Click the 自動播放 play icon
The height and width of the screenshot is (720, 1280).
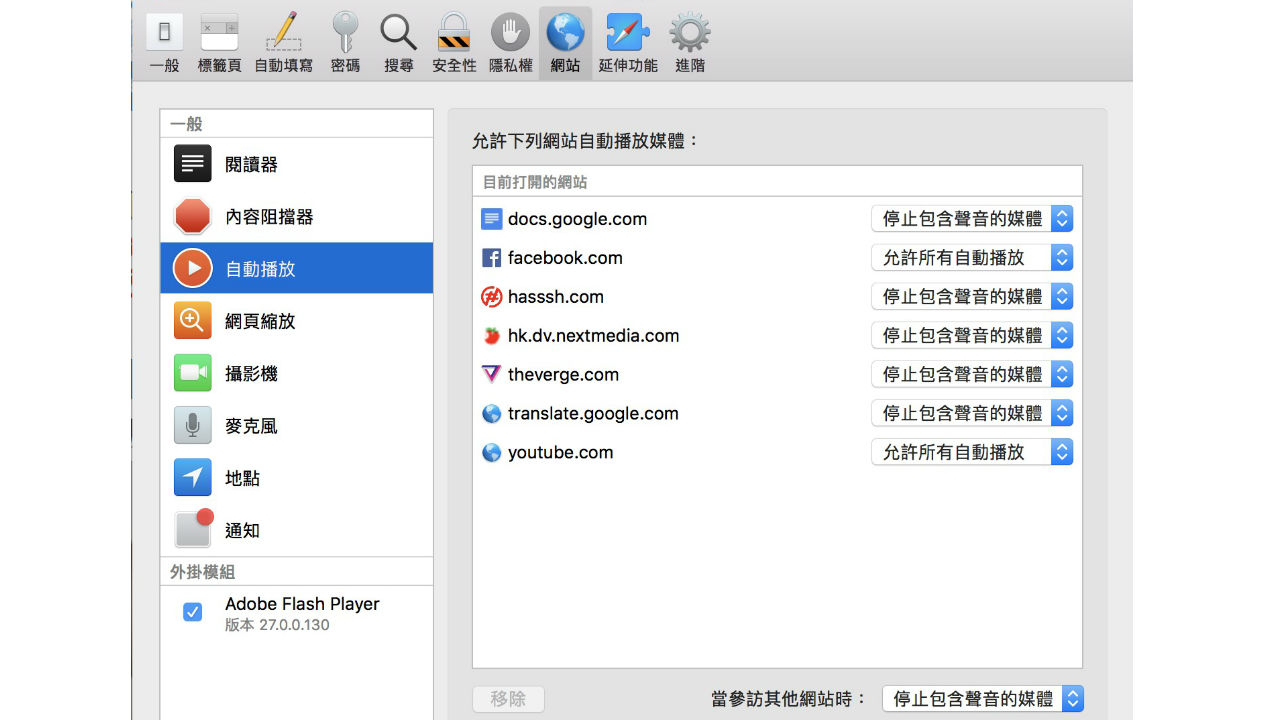193,268
